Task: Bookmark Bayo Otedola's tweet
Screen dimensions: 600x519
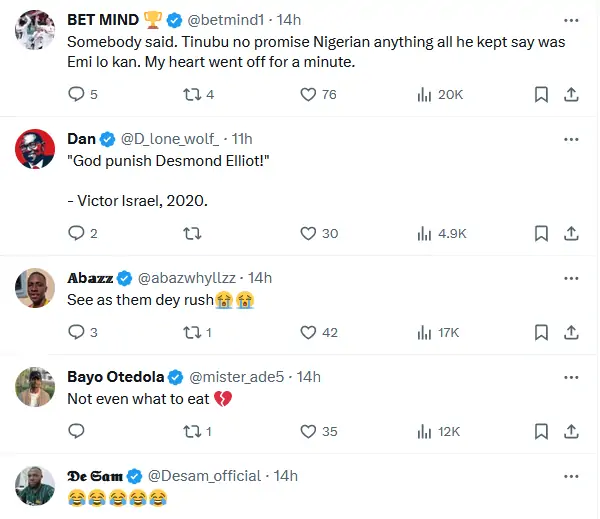Action: pos(540,431)
